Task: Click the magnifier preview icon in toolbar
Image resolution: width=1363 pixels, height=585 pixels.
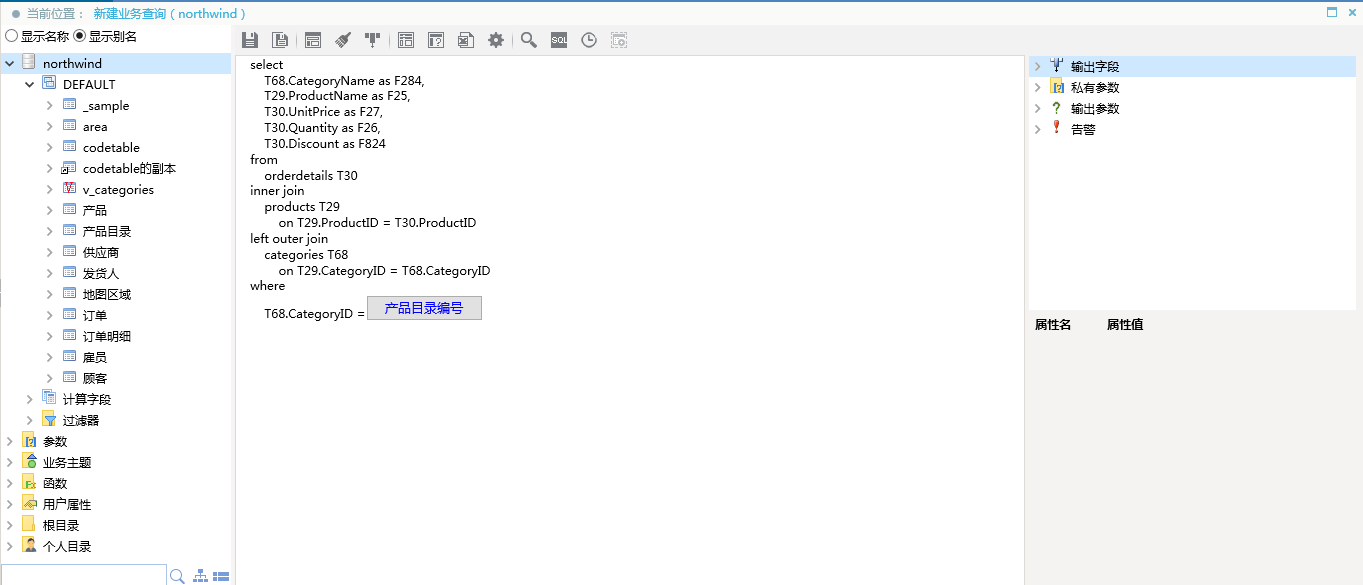Action: tap(529, 40)
